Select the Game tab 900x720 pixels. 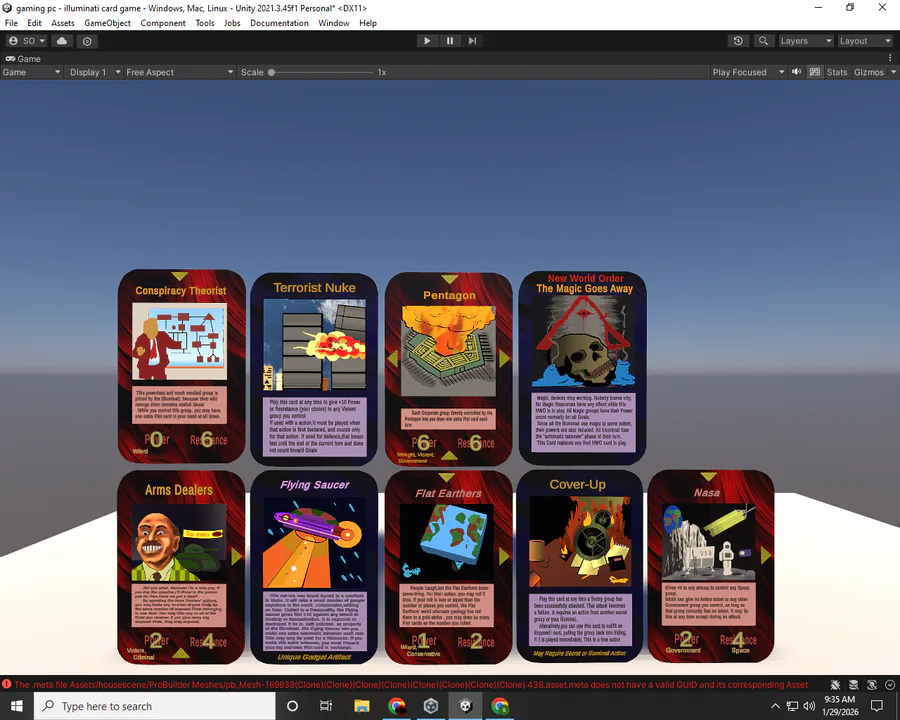pos(23,59)
